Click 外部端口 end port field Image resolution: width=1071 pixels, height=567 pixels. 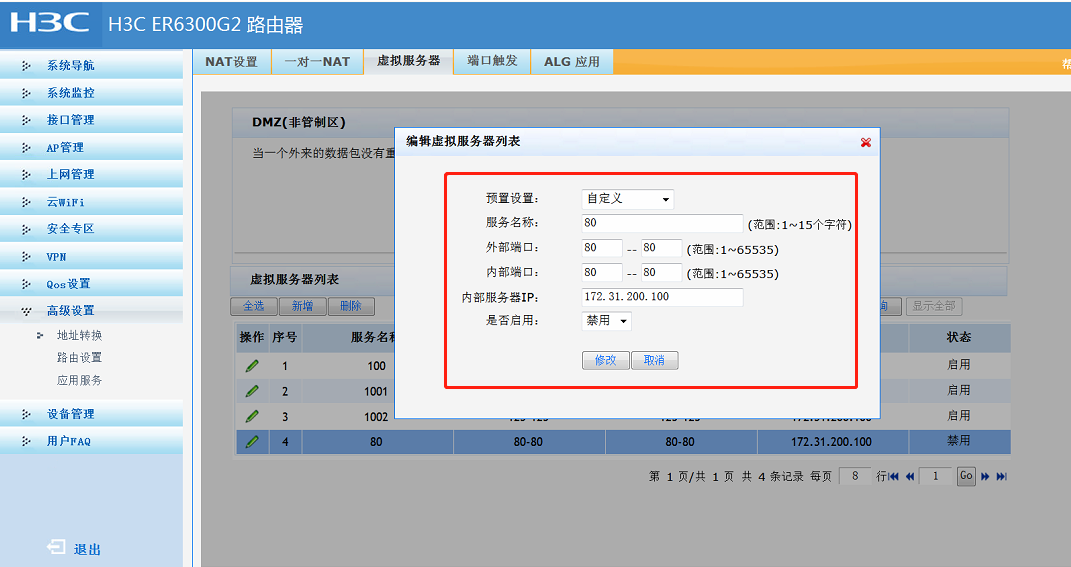661,248
